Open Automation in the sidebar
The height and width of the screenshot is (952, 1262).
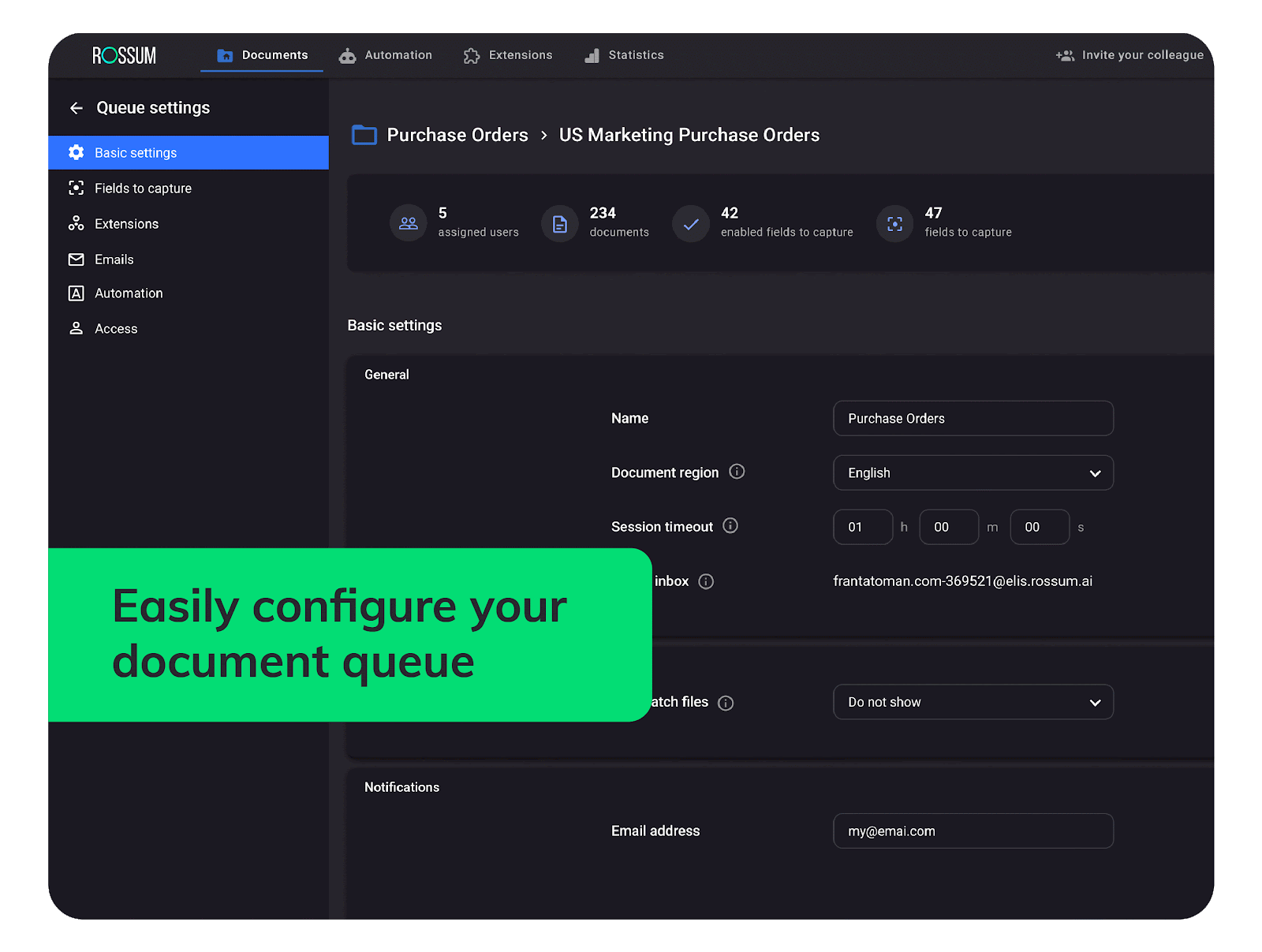[x=189, y=293]
